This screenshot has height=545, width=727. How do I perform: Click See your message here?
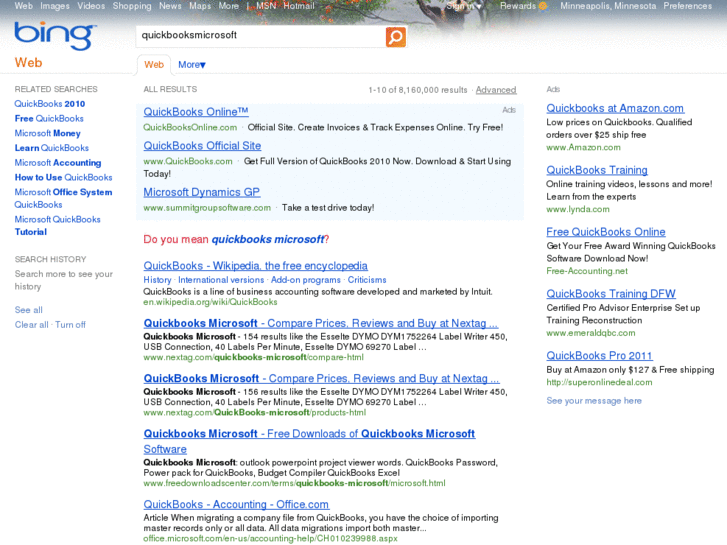click(594, 401)
